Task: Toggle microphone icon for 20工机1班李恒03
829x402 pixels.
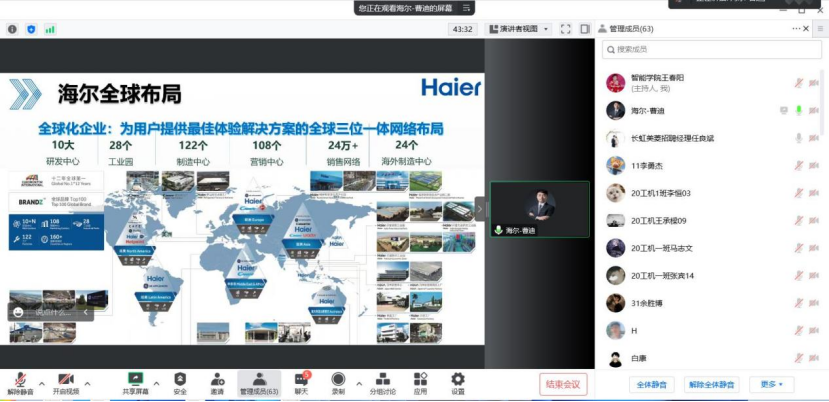Action: click(799, 193)
